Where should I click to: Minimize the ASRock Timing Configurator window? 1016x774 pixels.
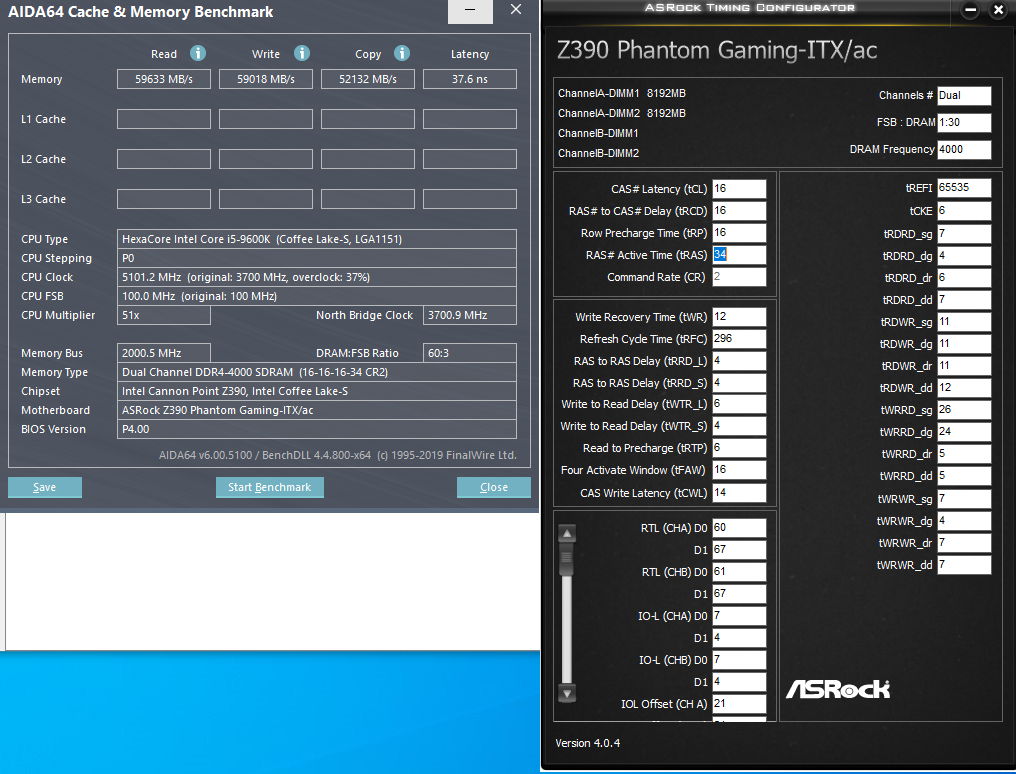(x=970, y=10)
